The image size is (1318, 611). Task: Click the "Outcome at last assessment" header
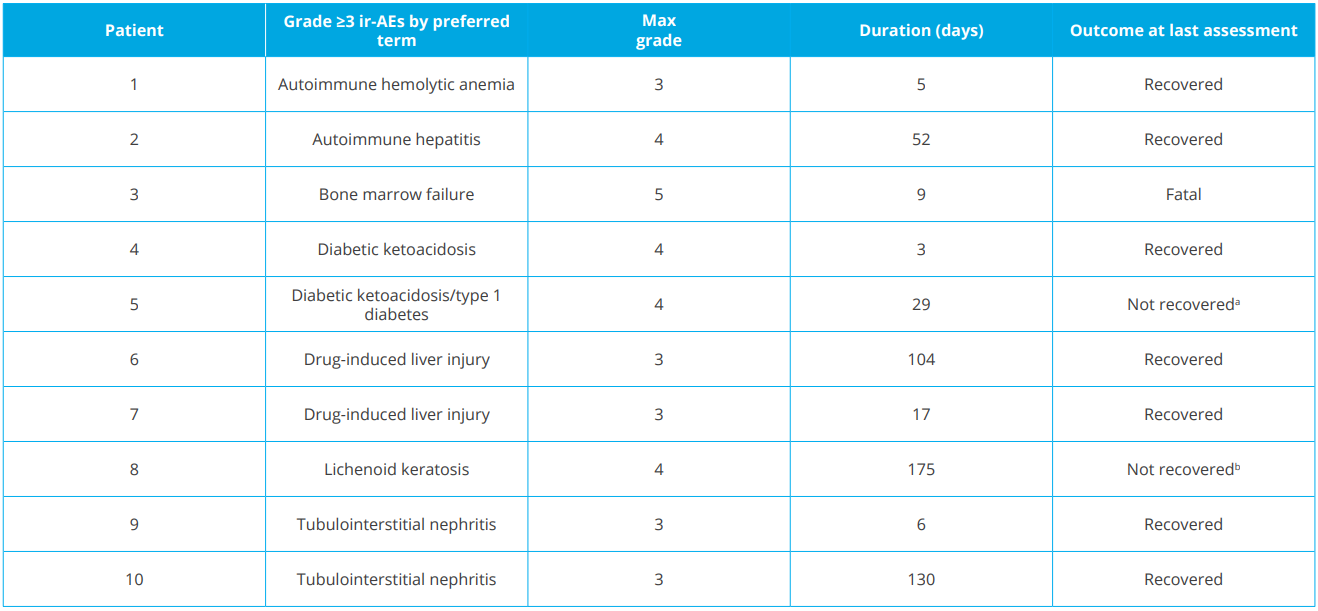1183,30
